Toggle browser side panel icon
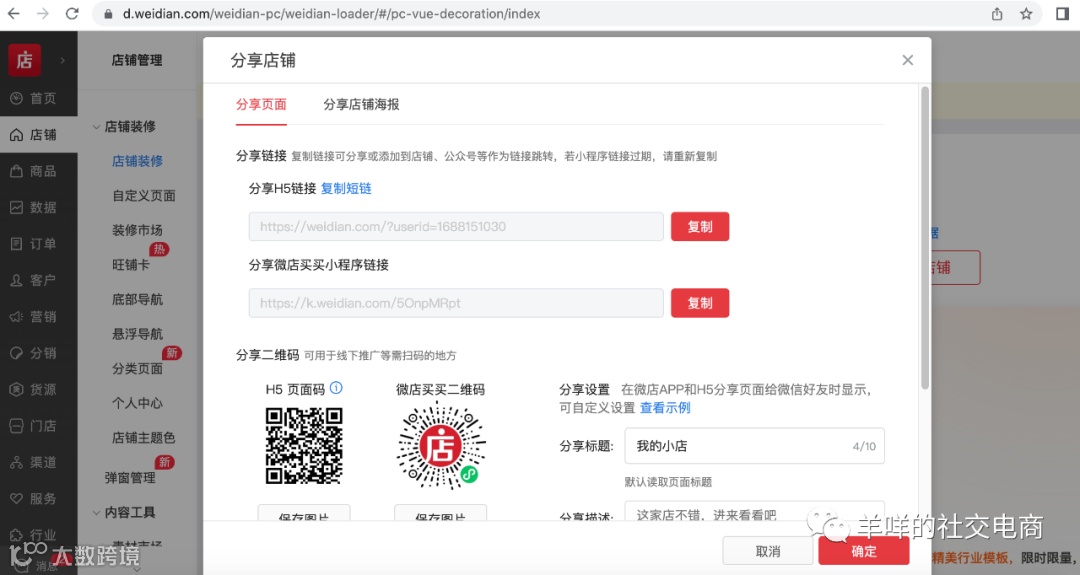The image size is (1080, 575). pyautogui.click(x=1062, y=14)
